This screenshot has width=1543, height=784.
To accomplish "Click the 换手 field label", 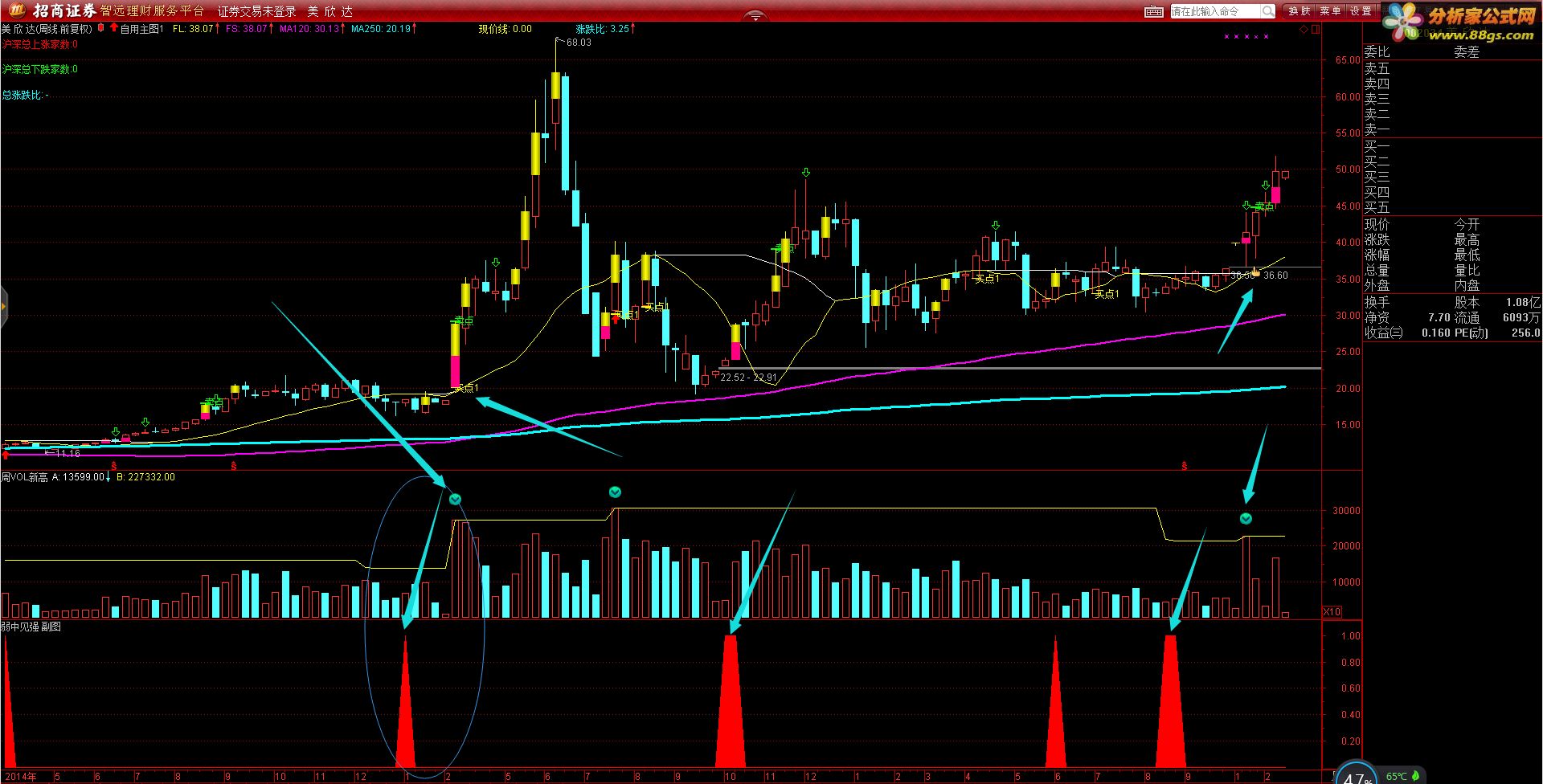I will [1377, 302].
